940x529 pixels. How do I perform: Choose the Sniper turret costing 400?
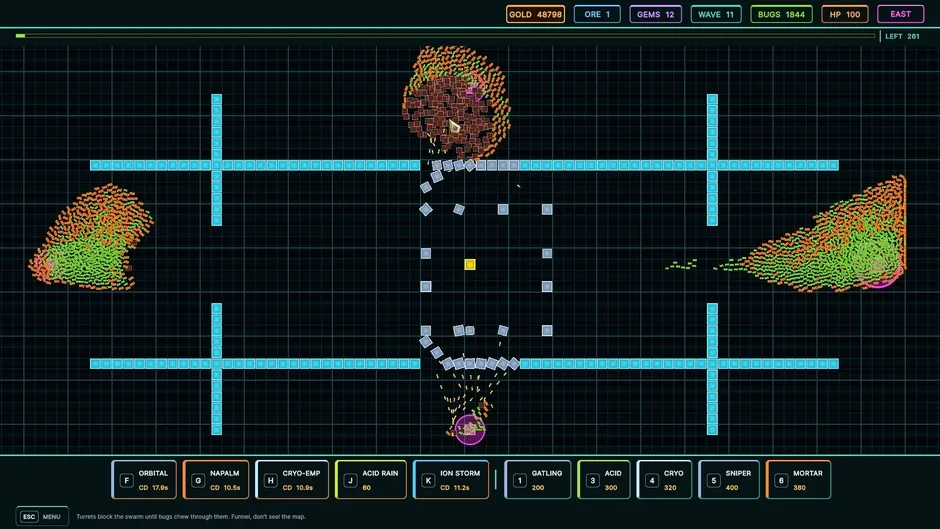pos(729,480)
